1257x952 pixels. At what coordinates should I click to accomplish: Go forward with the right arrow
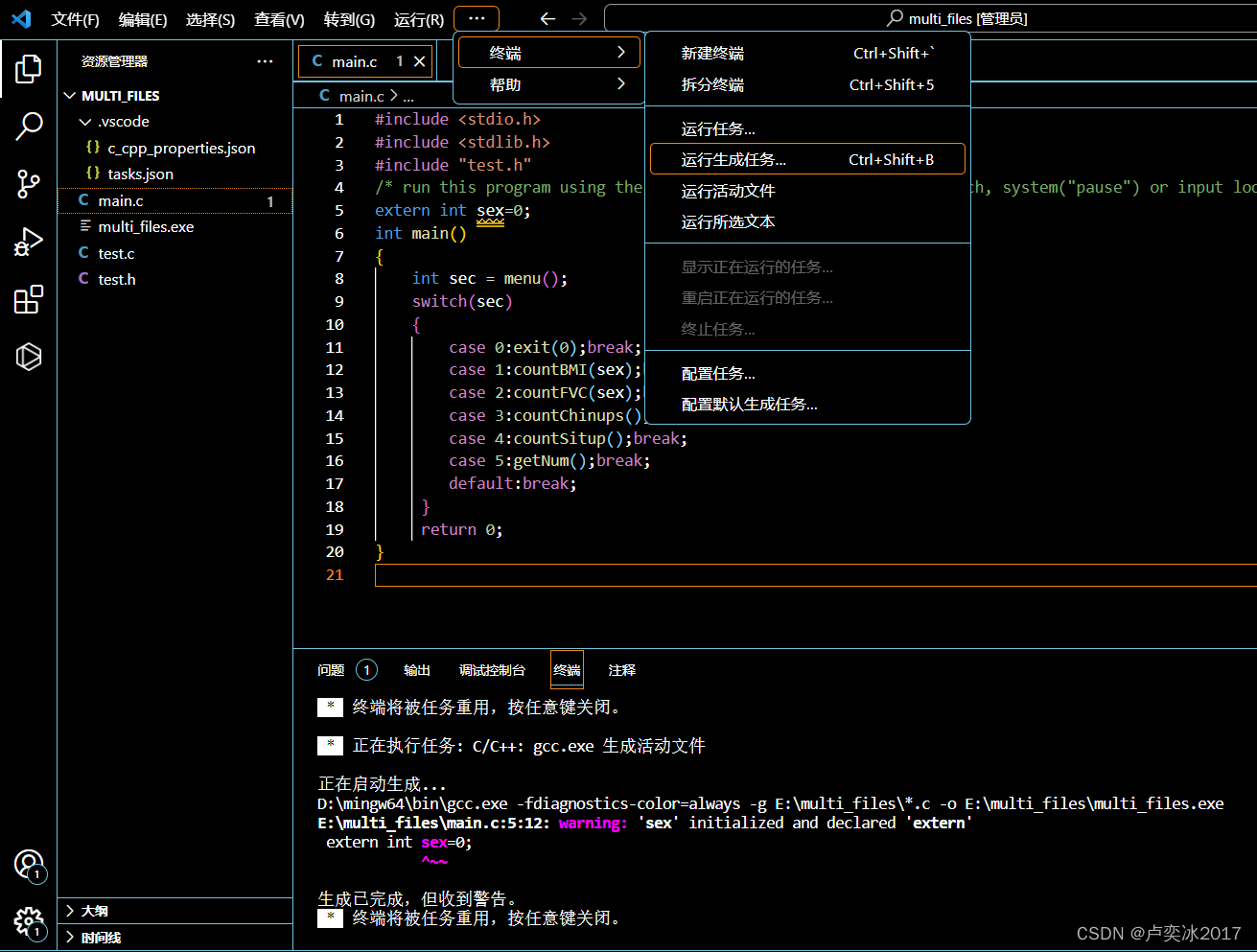(579, 18)
